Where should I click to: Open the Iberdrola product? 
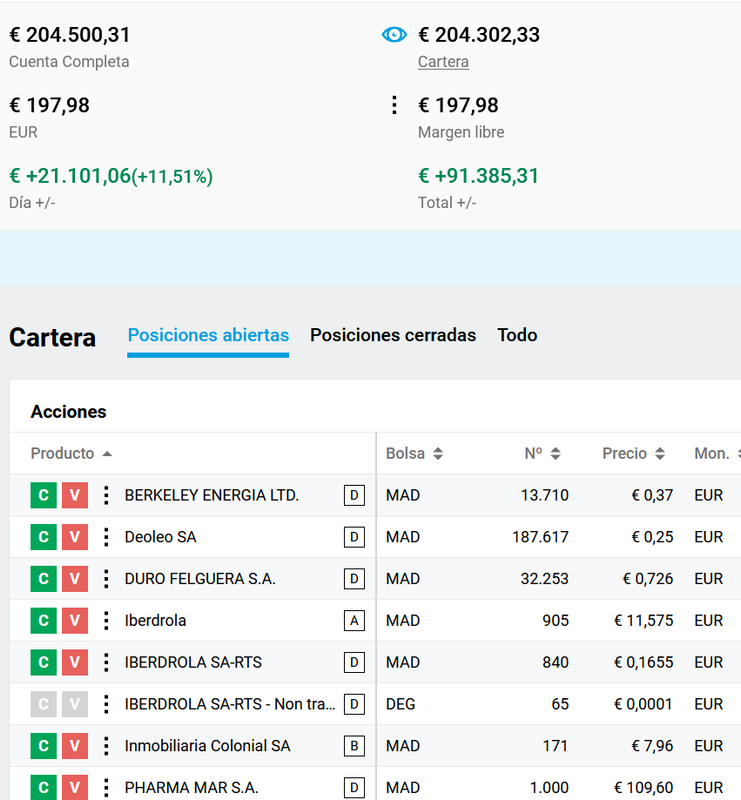pos(155,620)
